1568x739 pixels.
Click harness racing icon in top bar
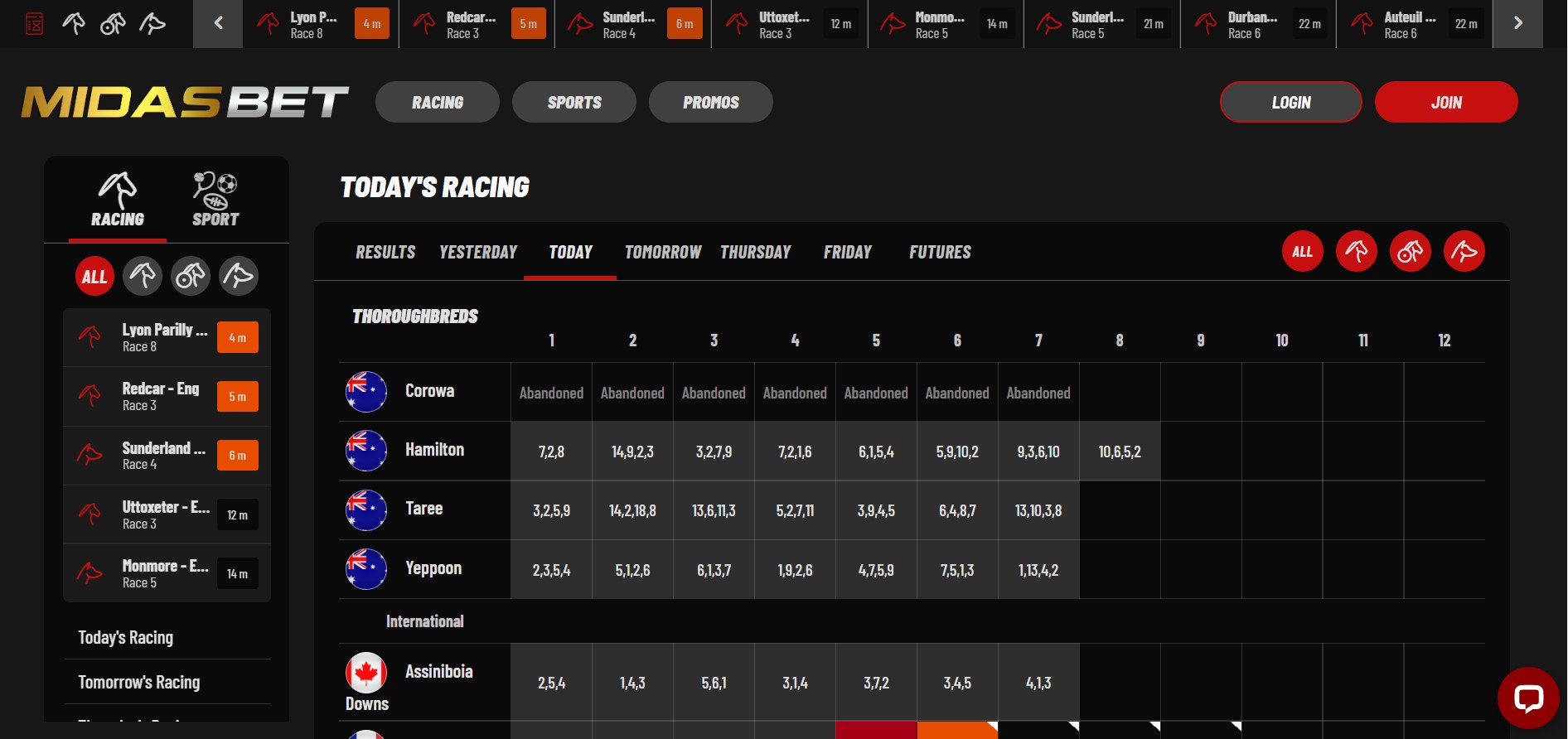coord(113,24)
